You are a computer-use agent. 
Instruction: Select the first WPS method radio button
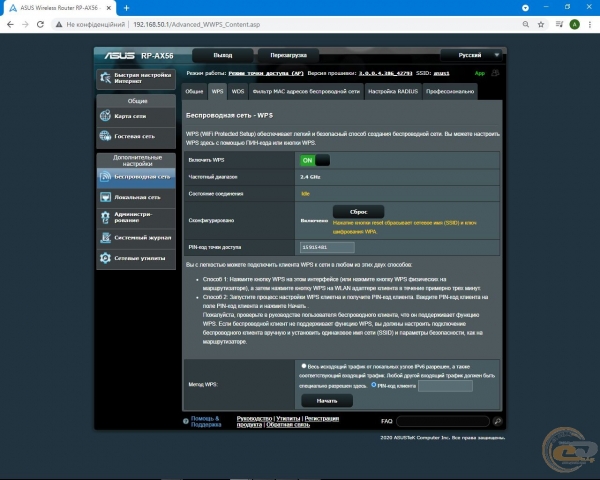[304, 366]
